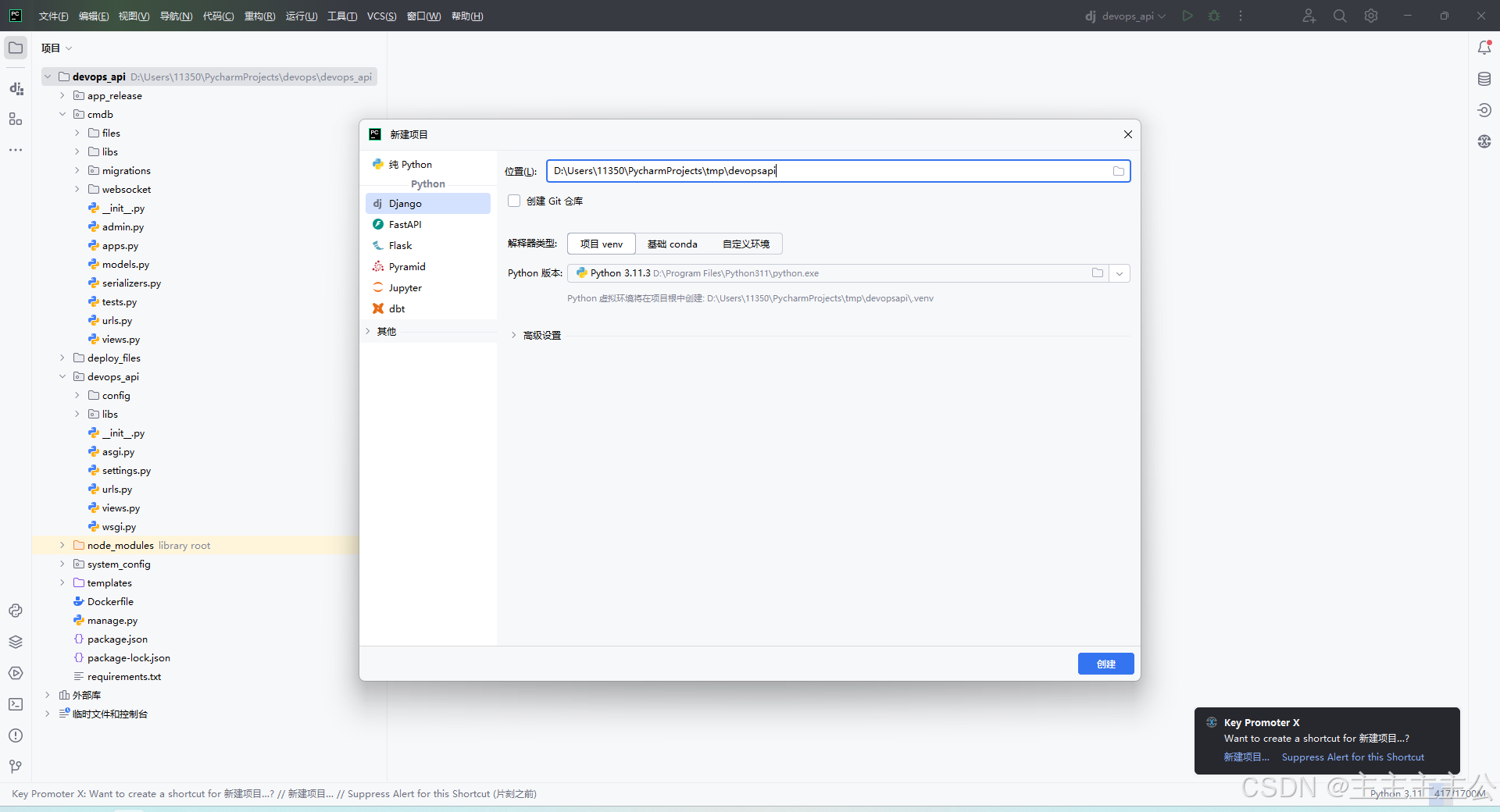1500x812 pixels.
Task: Open the Python version dropdown arrow
Action: 1120,273
